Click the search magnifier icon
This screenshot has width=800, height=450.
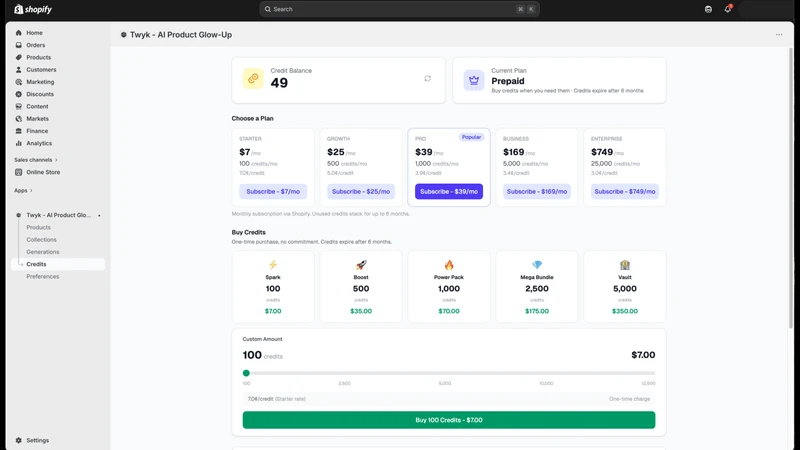[268, 9]
